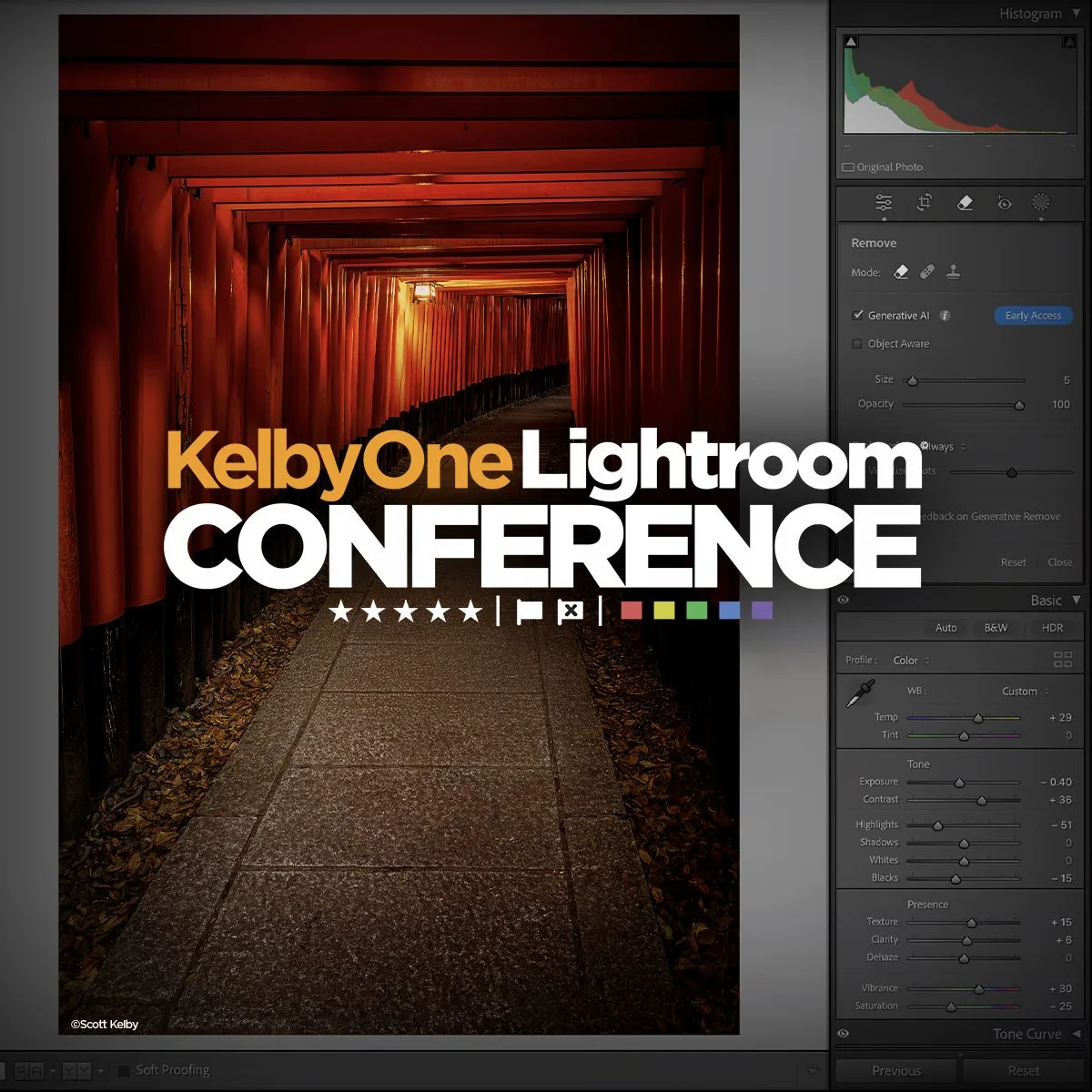The image size is (1092, 1092).
Task: Open the profile browser grid icon
Action: point(1062,660)
